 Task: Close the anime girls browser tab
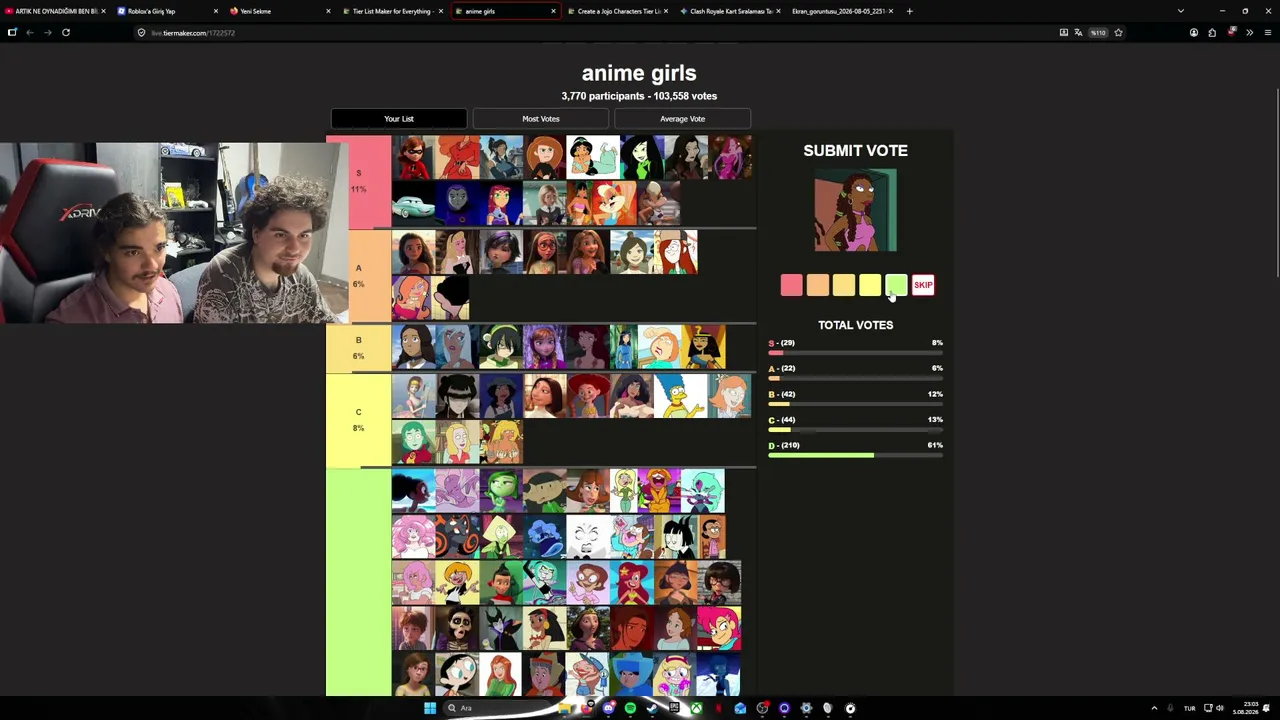(553, 11)
